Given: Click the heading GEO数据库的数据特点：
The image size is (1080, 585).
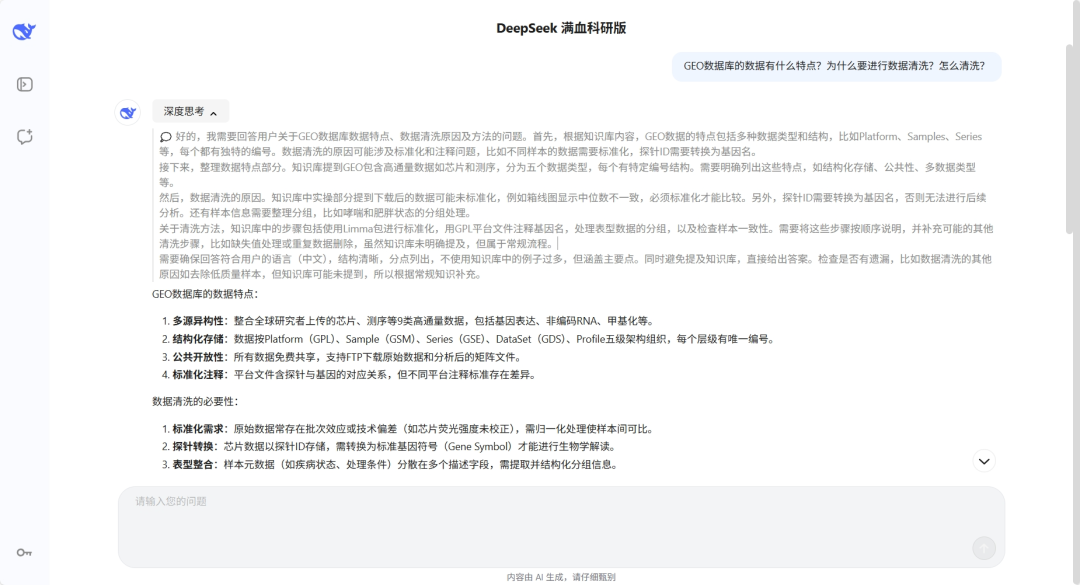Looking at the screenshot, I should click(x=205, y=294).
